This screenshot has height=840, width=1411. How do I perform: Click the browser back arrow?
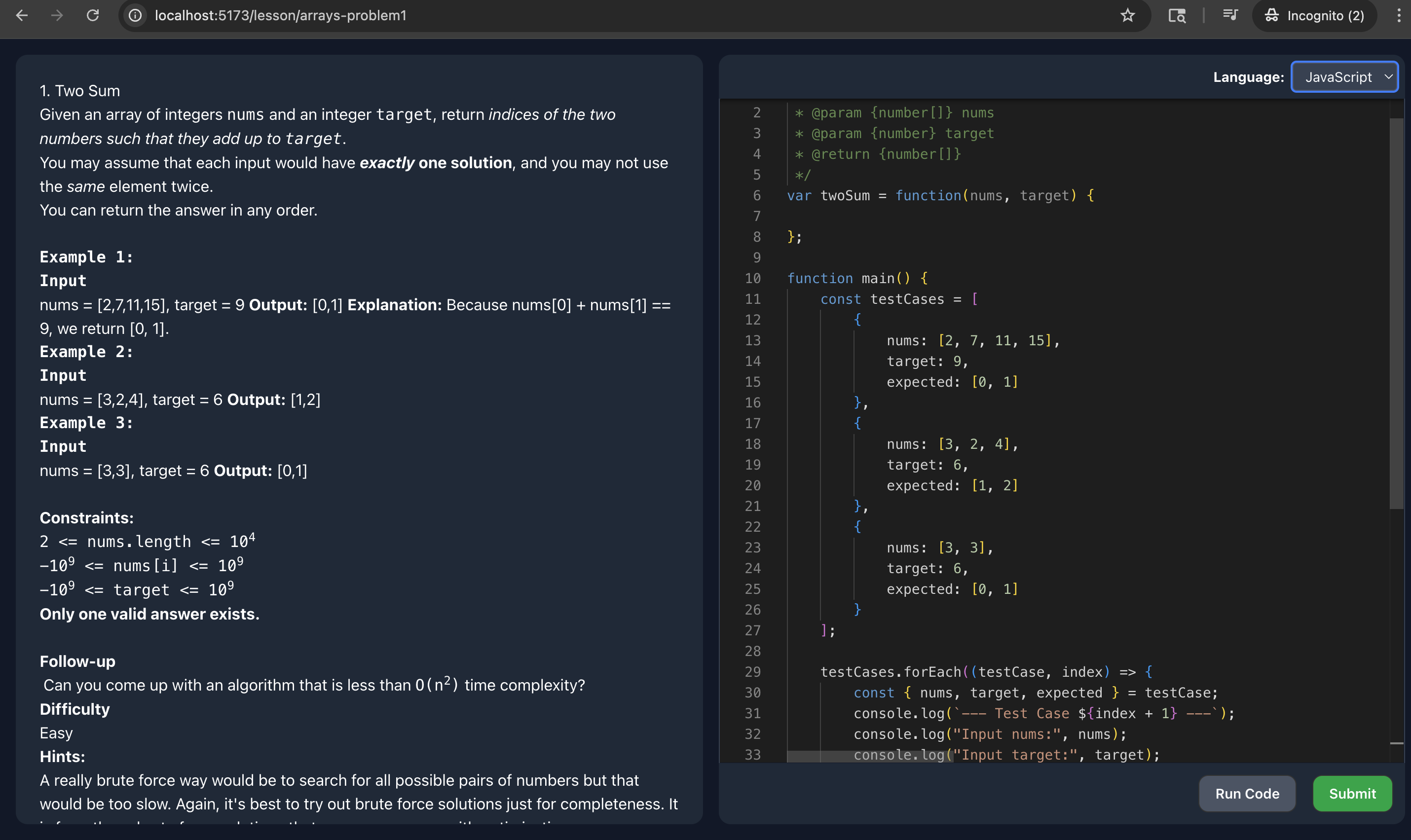pyautogui.click(x=22, y=15)
